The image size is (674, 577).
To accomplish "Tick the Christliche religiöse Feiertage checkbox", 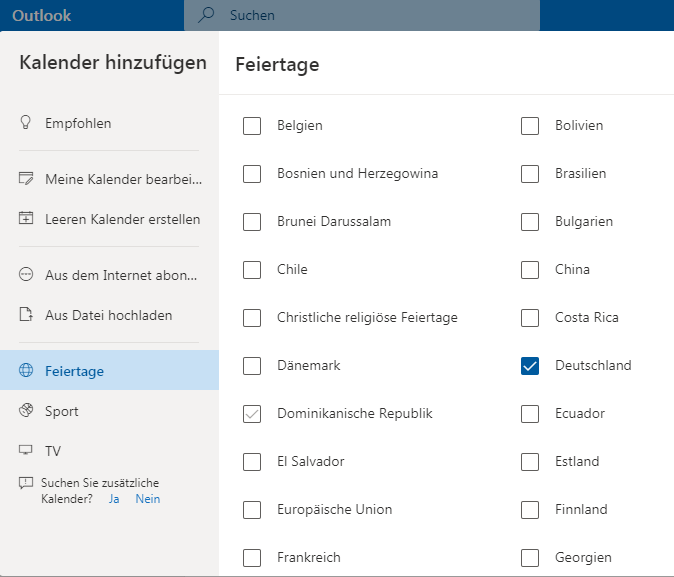I will pos(252,318).
